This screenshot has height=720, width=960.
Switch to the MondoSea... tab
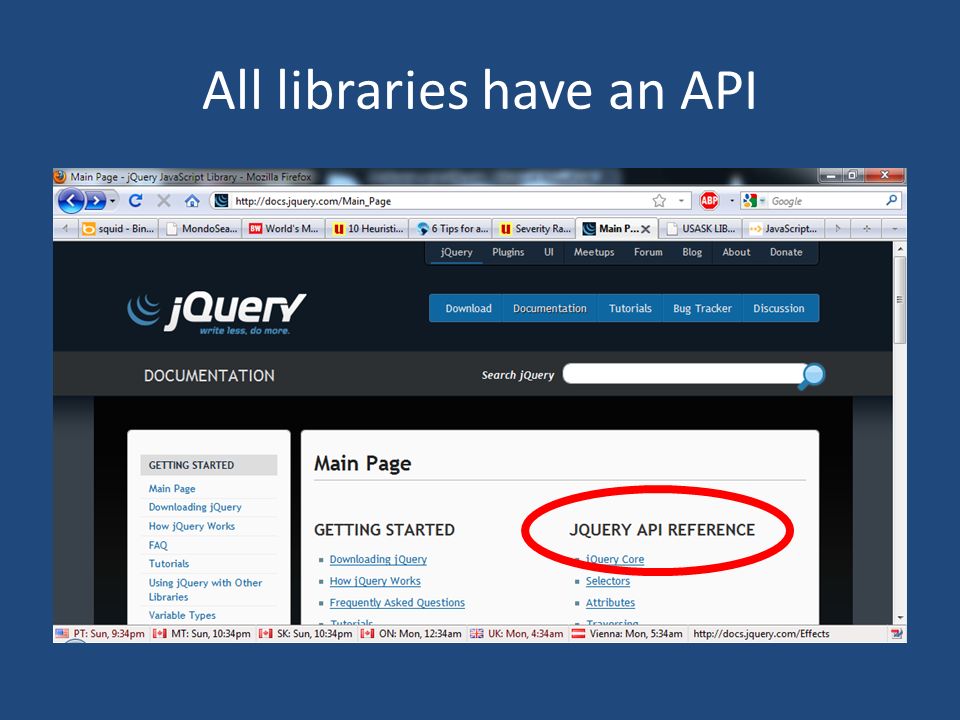pos(202,228)
